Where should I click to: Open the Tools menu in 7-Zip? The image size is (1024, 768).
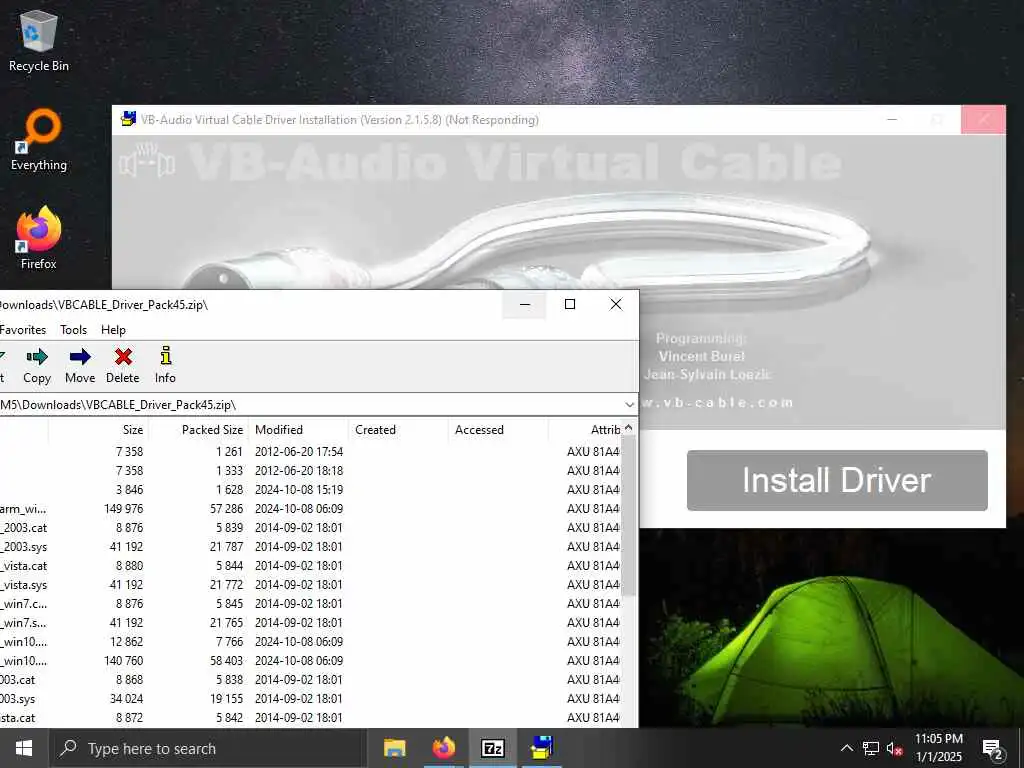click(x=73, y=330)
